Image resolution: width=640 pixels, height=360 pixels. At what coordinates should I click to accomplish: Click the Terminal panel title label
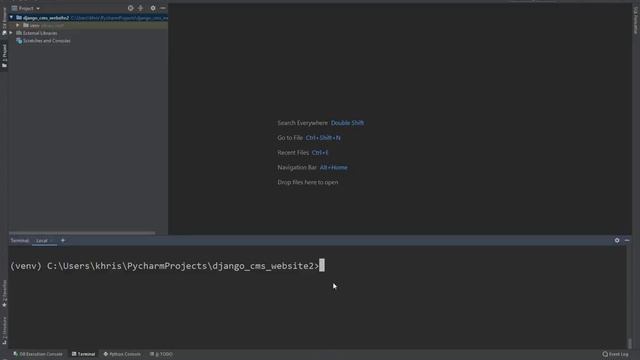click(x=20, y=241)
